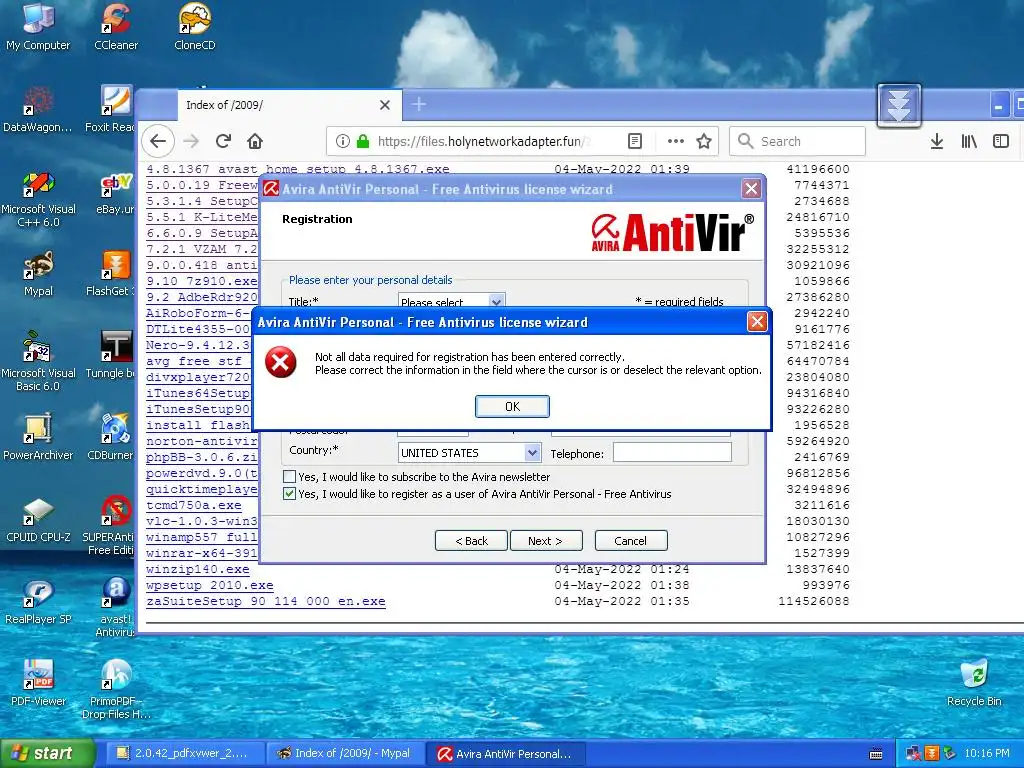The height and width of the screenshot is (768, 1024).
Task: Open My Computer desktop icon
Action: (x=38, y=26)
